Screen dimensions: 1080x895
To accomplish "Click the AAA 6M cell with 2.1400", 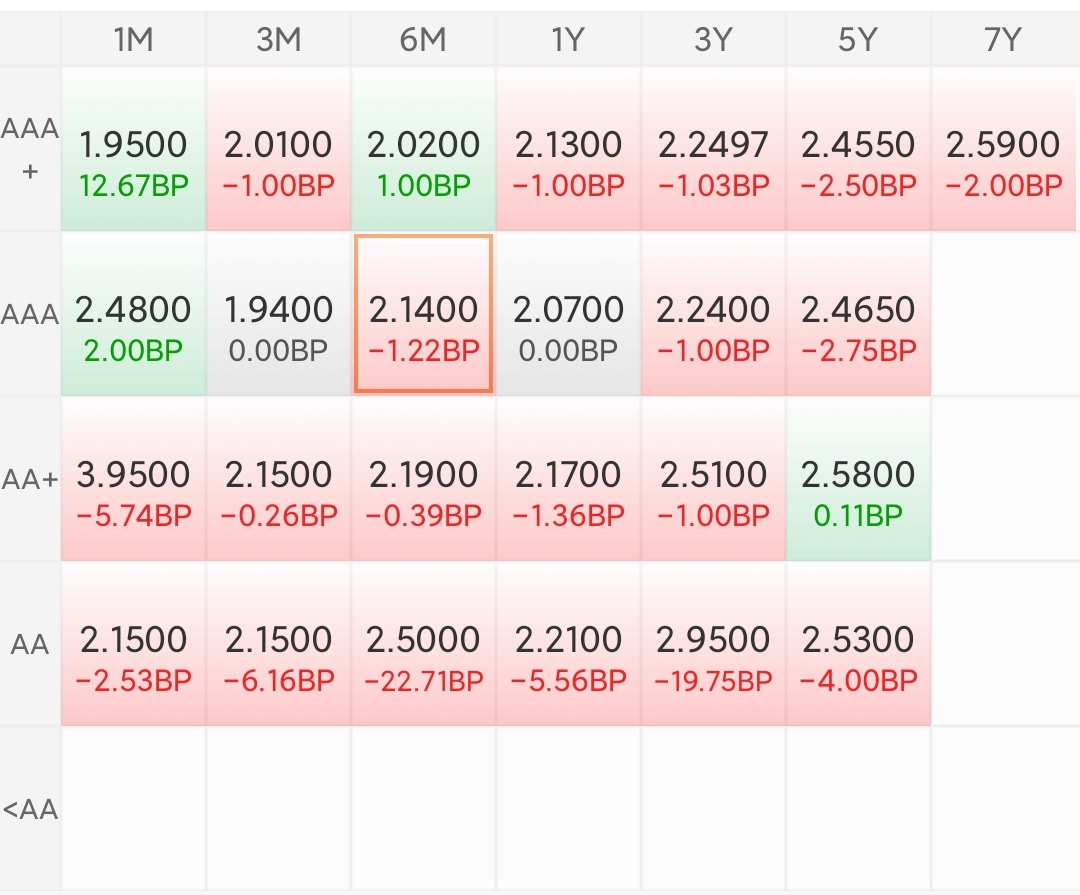I will (x=423, y=315).
